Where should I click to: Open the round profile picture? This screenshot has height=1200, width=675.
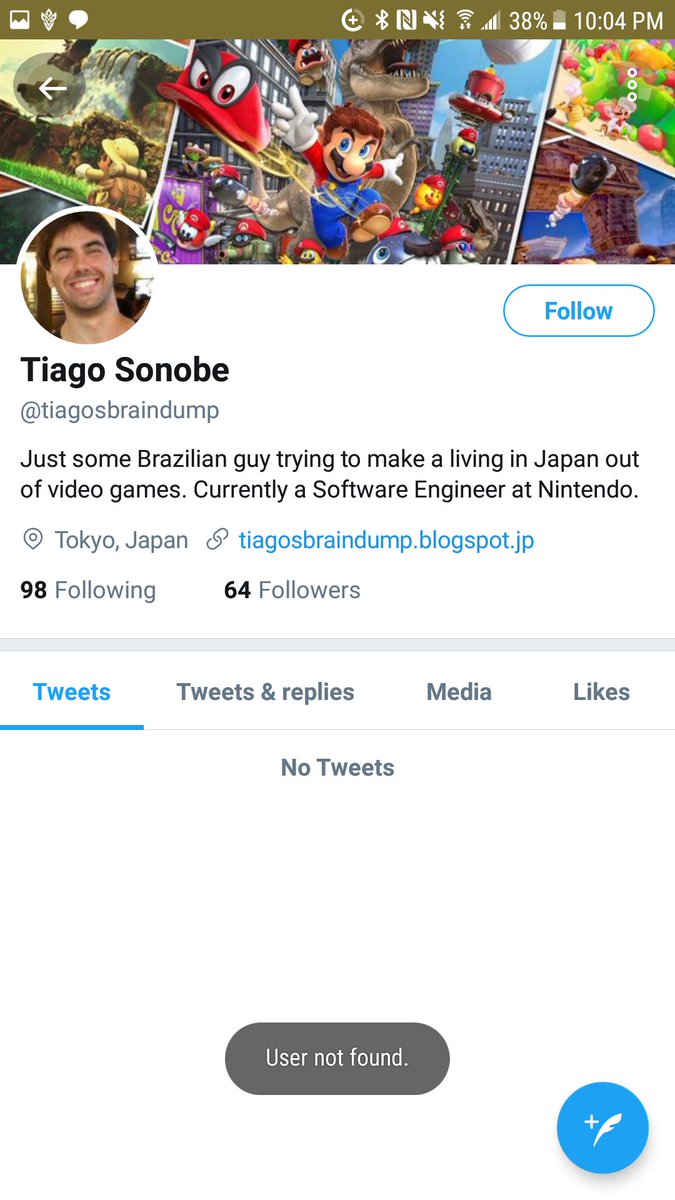pos(87,278)
